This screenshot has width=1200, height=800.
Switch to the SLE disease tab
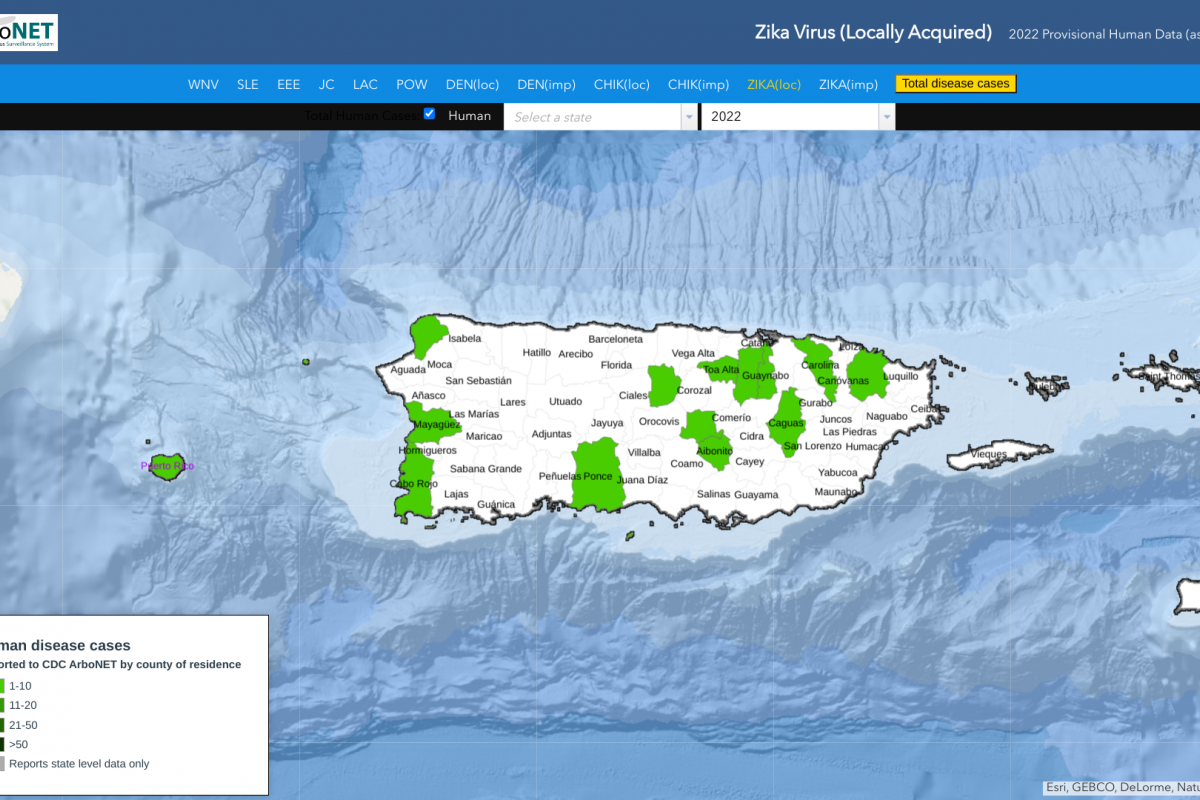248,85
